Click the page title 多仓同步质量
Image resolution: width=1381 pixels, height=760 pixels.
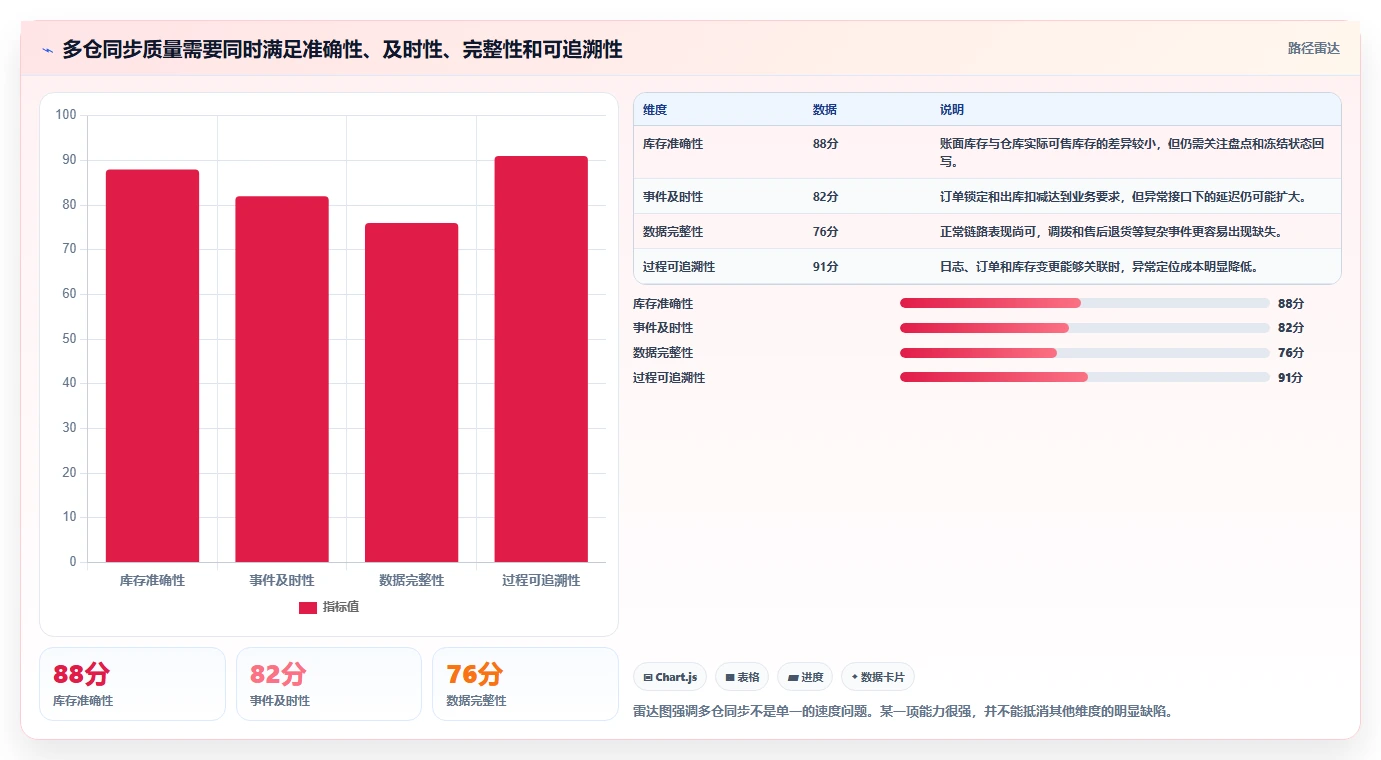(342, 50)
